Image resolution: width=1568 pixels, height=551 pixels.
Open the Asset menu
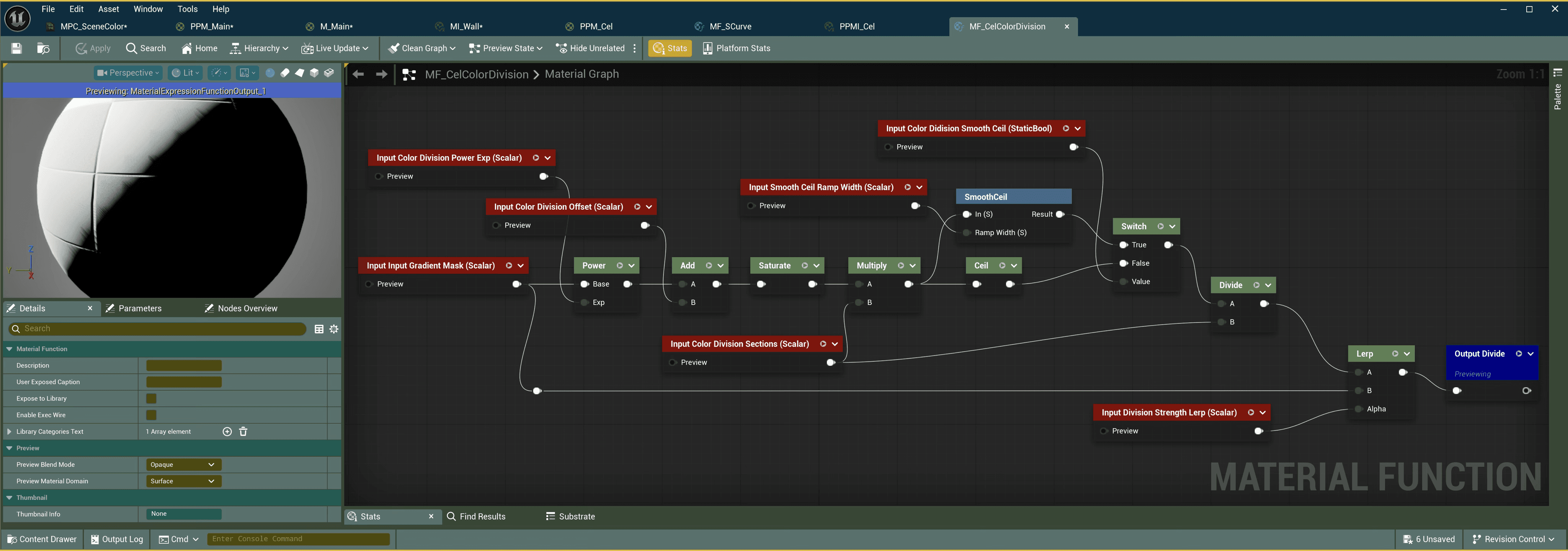pyautogui.click(x=108, y=9)
